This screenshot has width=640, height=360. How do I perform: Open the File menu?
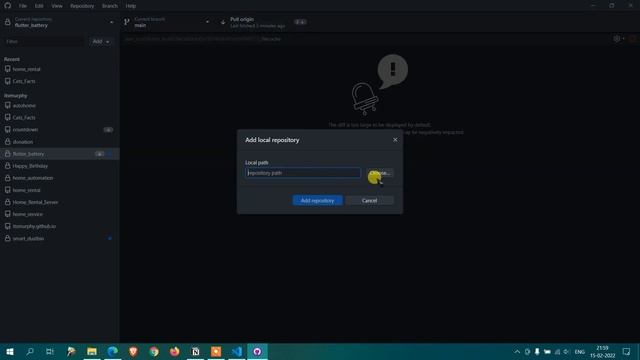[23, 6]
